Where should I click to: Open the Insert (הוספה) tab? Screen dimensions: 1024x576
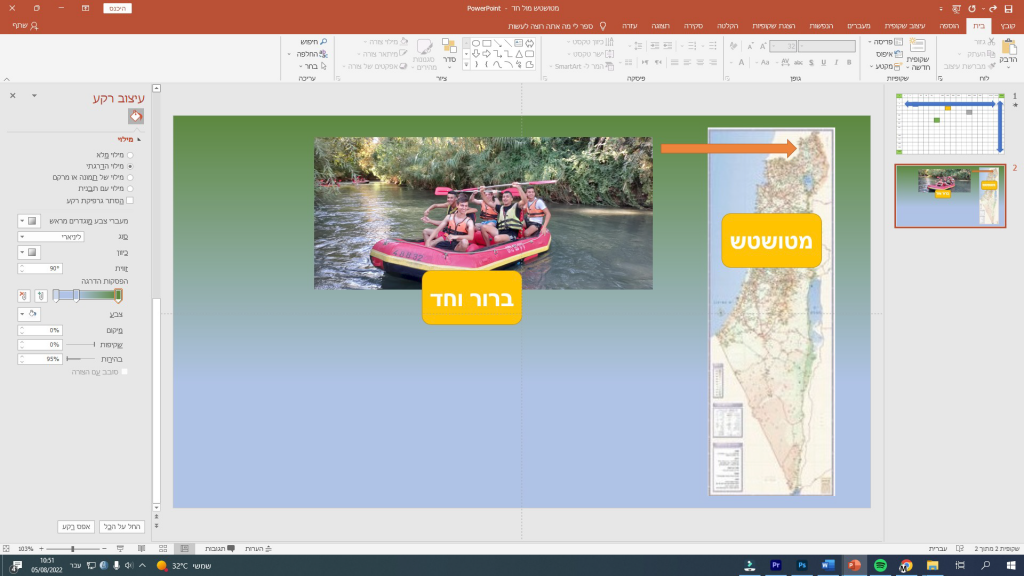pos(949,25)
